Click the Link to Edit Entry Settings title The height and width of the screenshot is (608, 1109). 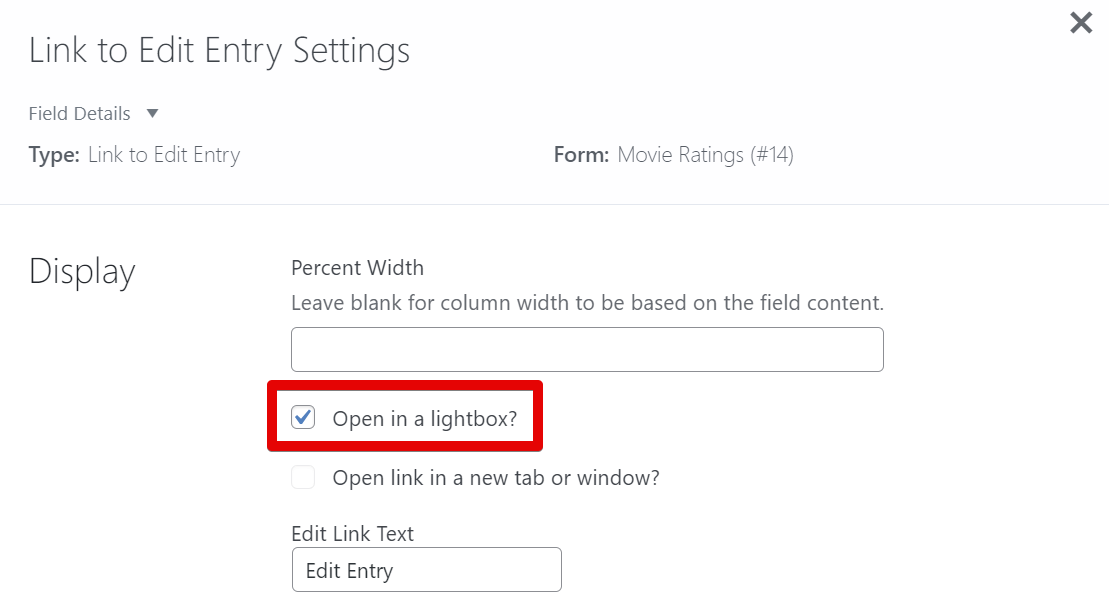coord(219,51)
